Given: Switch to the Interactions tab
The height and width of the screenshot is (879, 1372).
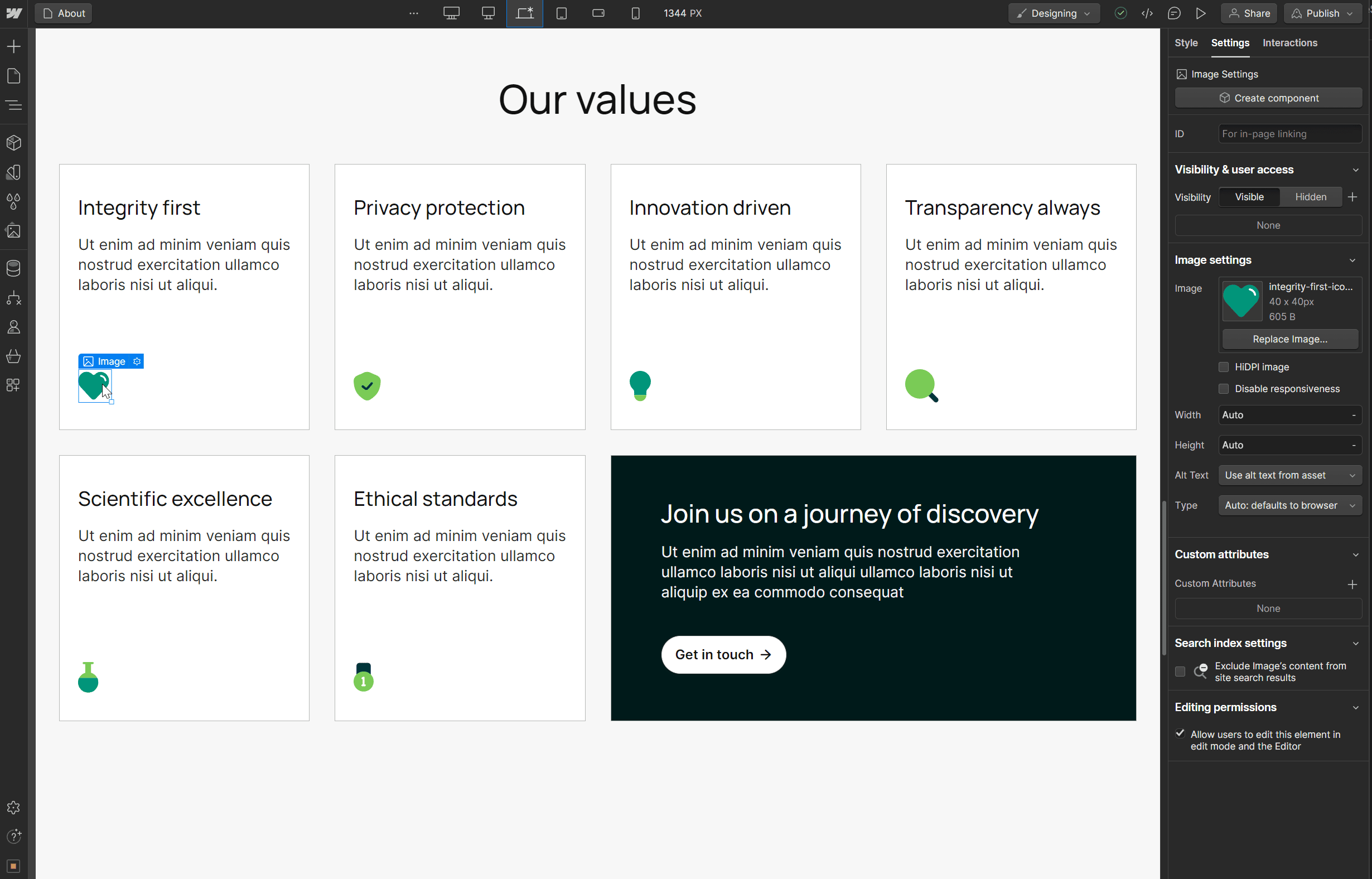Looking at the screenshot, I should (x=1290, y=43).
